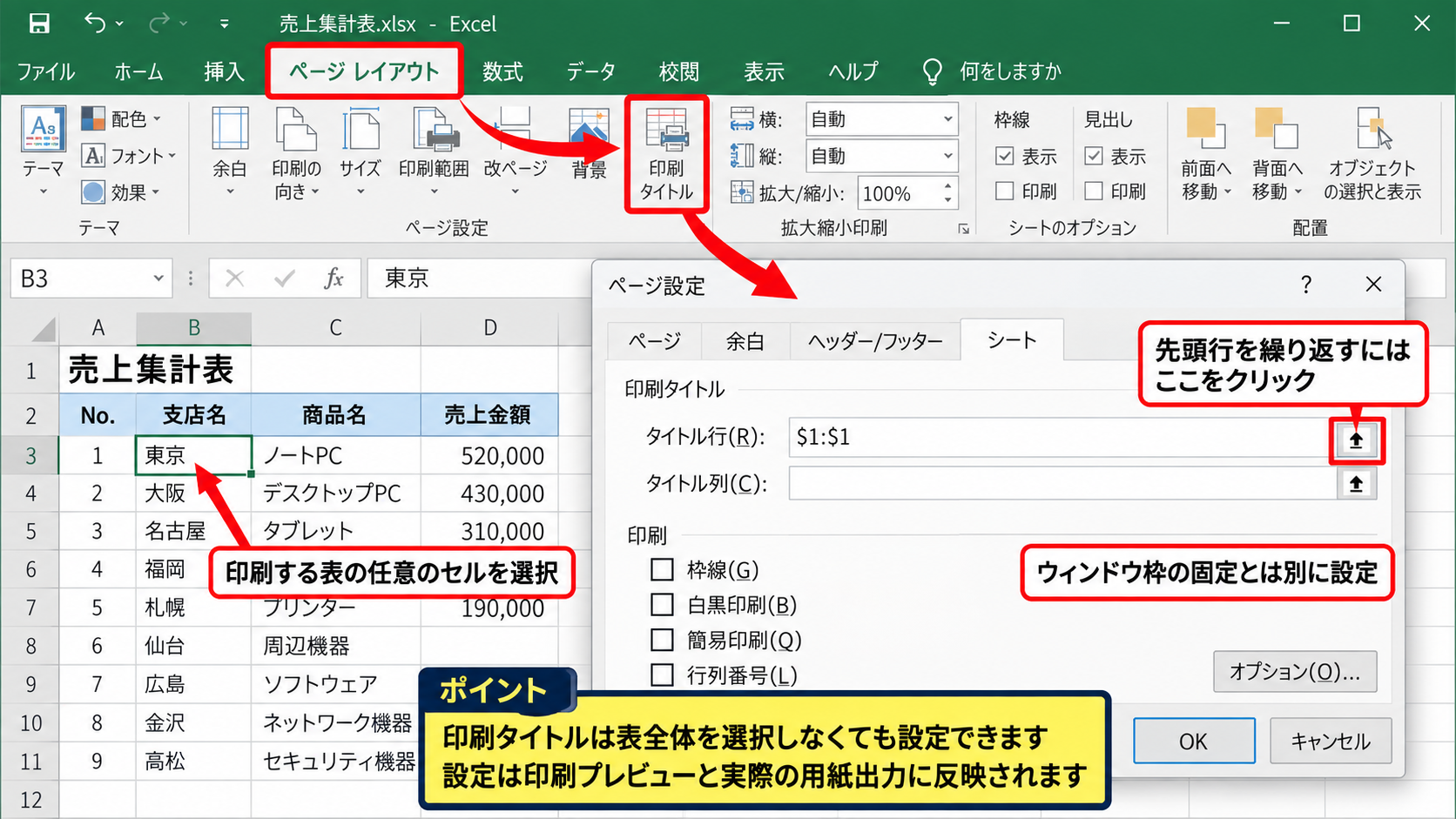Open the Name Box dropdown arrow

click(x=158, y=279)
